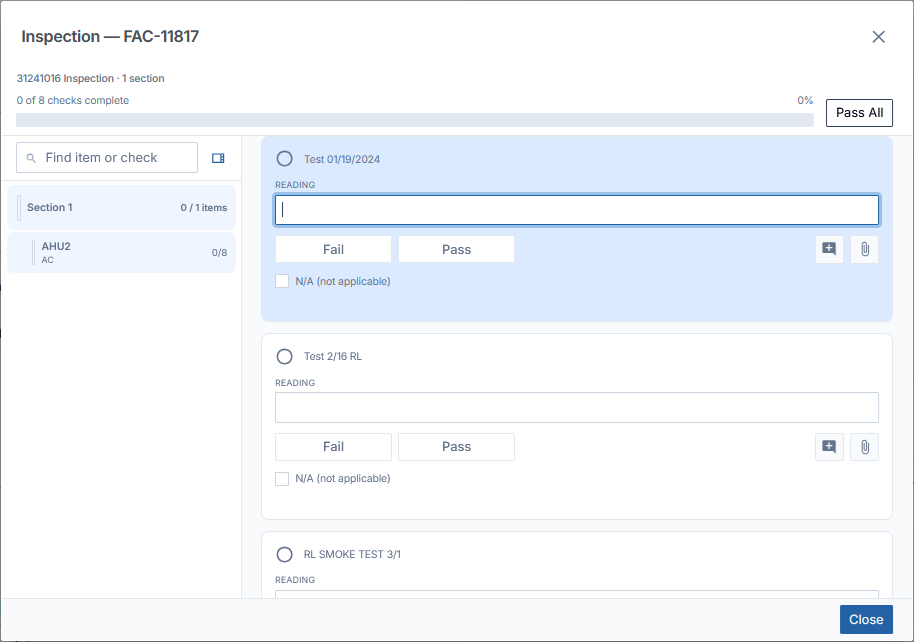Toggle the sidebar panel icon
This screenshot has height=642, width=914.
218,158
